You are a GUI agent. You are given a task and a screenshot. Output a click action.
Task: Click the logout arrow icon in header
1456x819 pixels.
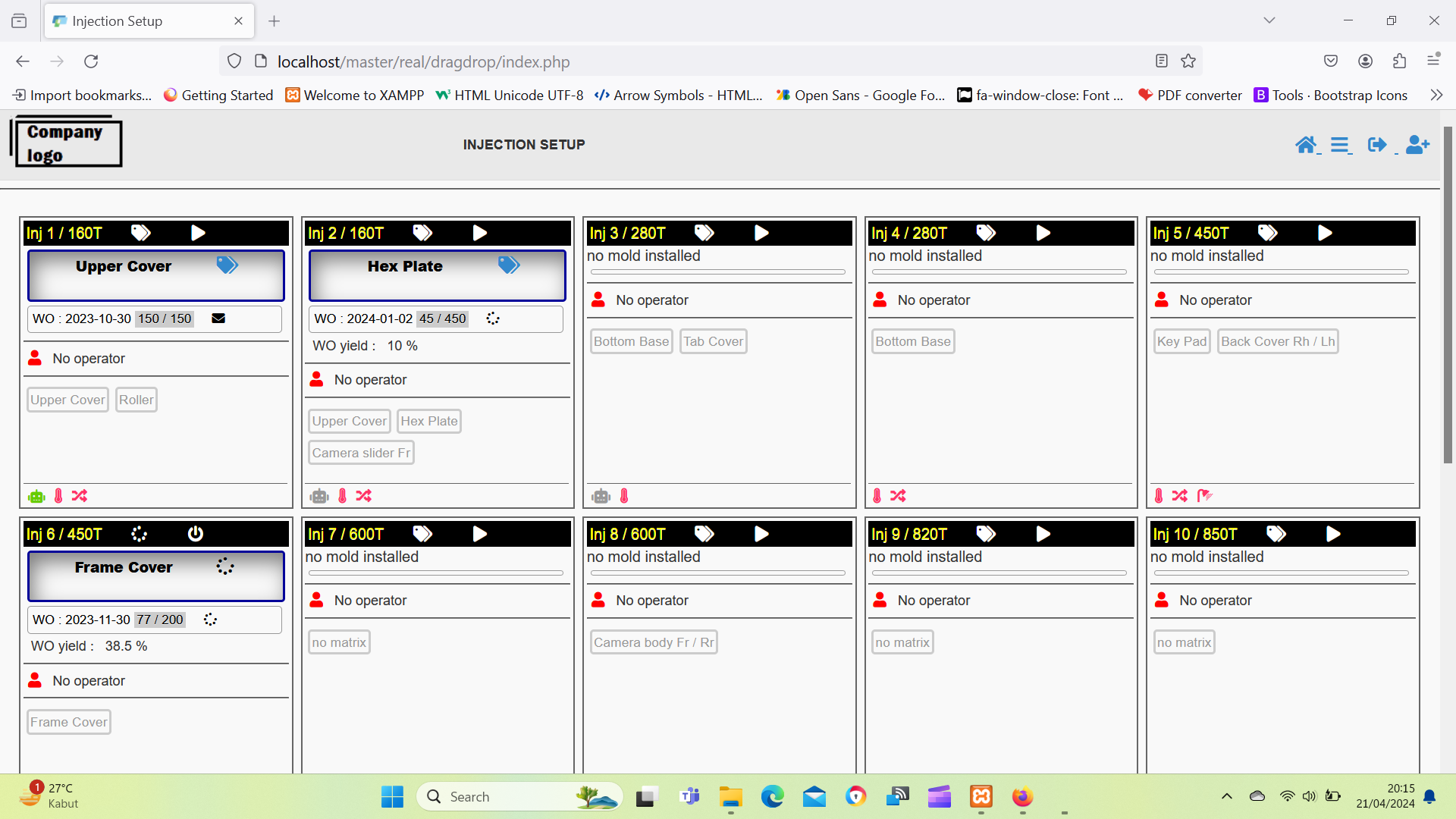point(1376,145)
